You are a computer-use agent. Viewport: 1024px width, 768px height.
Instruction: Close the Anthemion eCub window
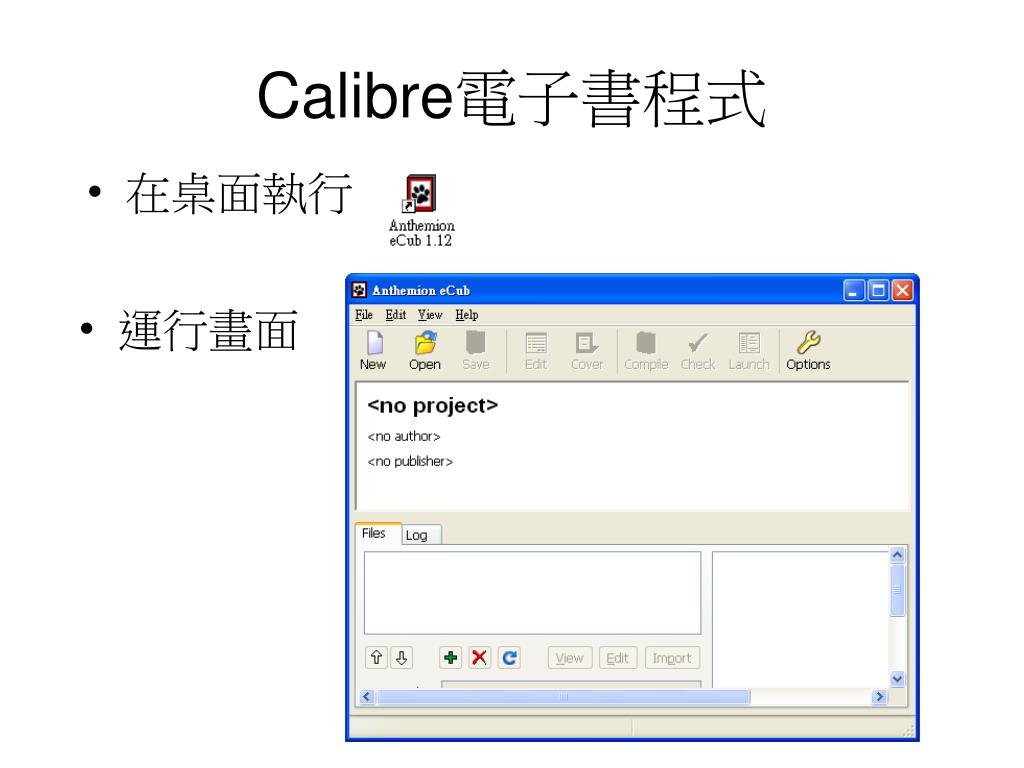point(903,290)
